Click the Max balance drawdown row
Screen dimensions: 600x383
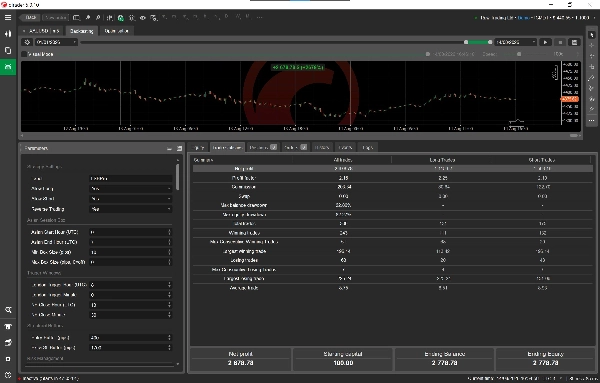coord(393,205)
